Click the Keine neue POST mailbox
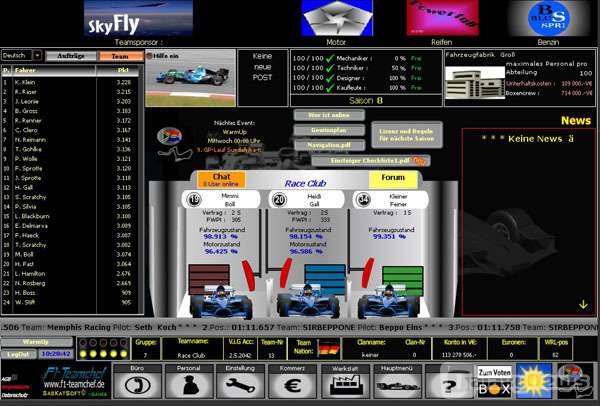The image size is (600, 406). click(x=262, y=78)
